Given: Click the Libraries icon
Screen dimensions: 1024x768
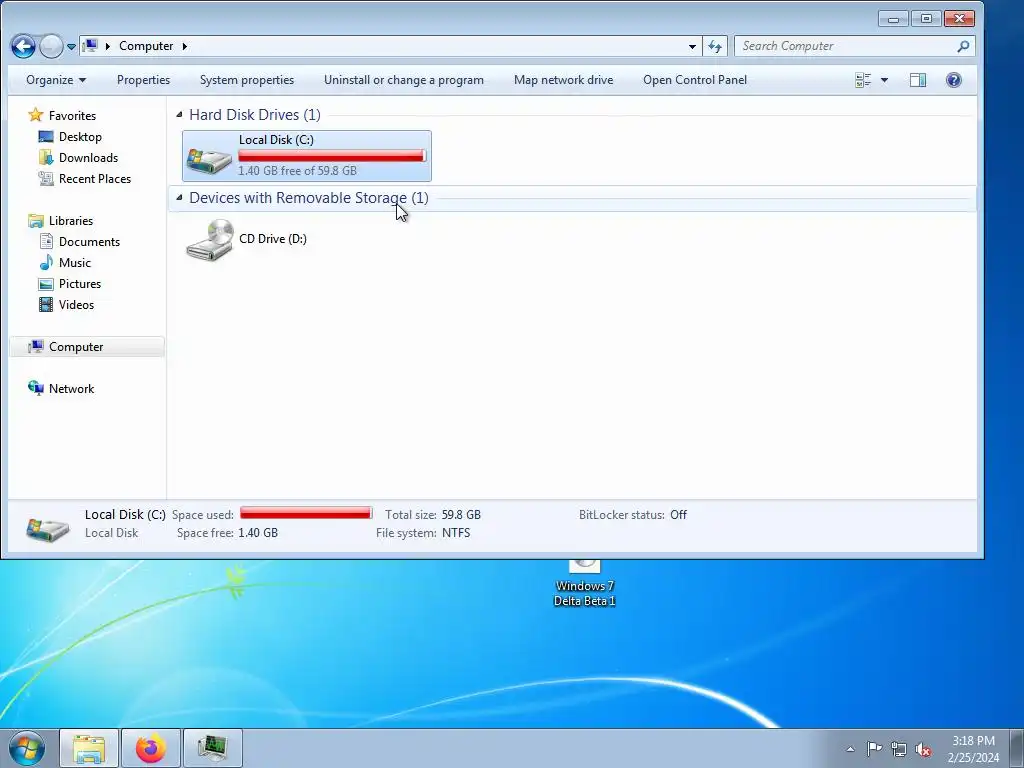Looking at the screenshot, I should click(36, 221).
